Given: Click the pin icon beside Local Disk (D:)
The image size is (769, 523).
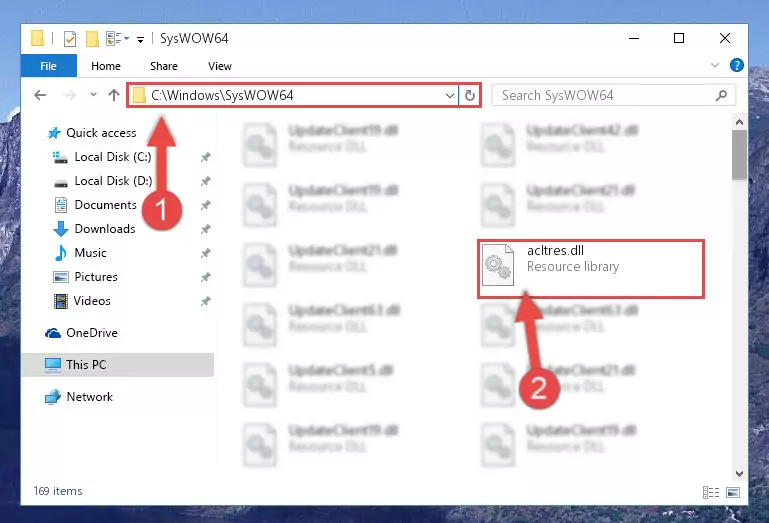Looking at the screenshot, I should [x=205, y=181].
